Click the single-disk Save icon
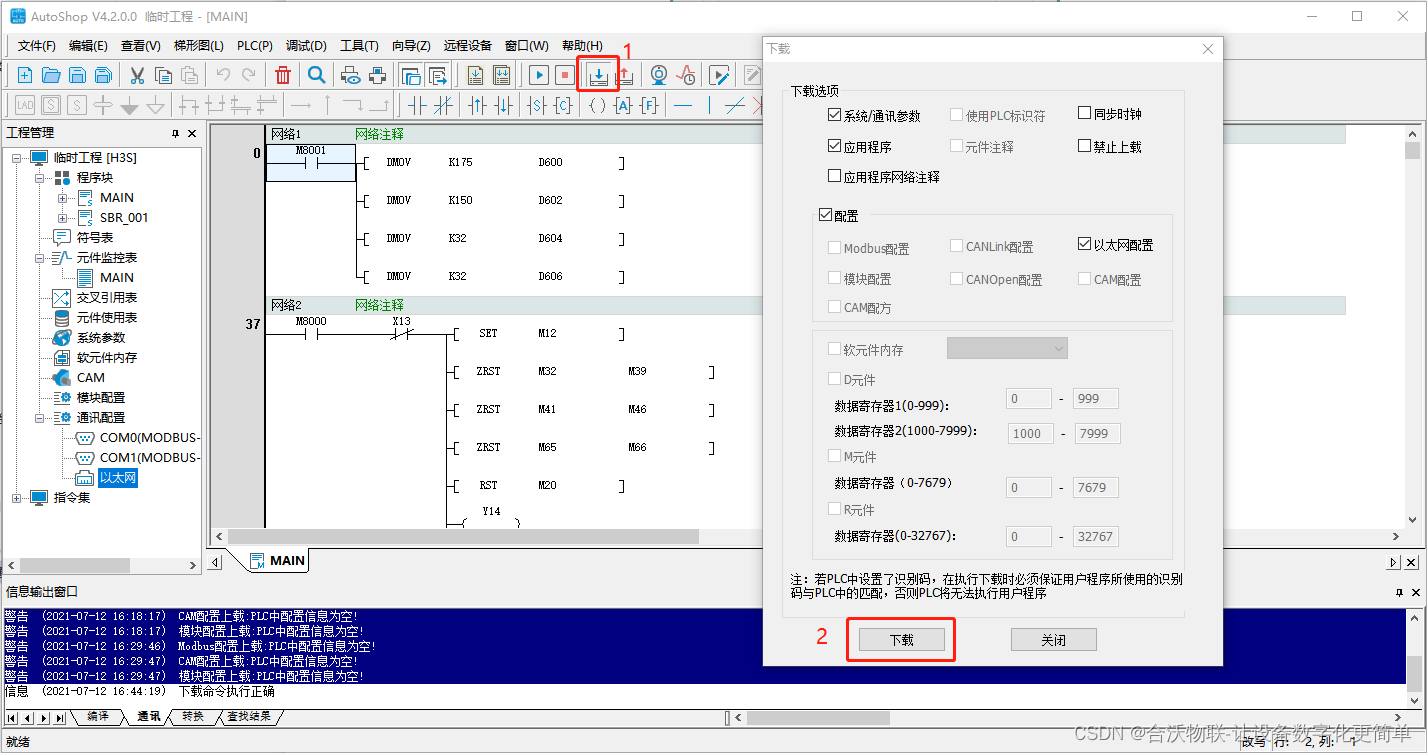The image size is (1427, 753). pyautogui.click(x=77, y=75)
